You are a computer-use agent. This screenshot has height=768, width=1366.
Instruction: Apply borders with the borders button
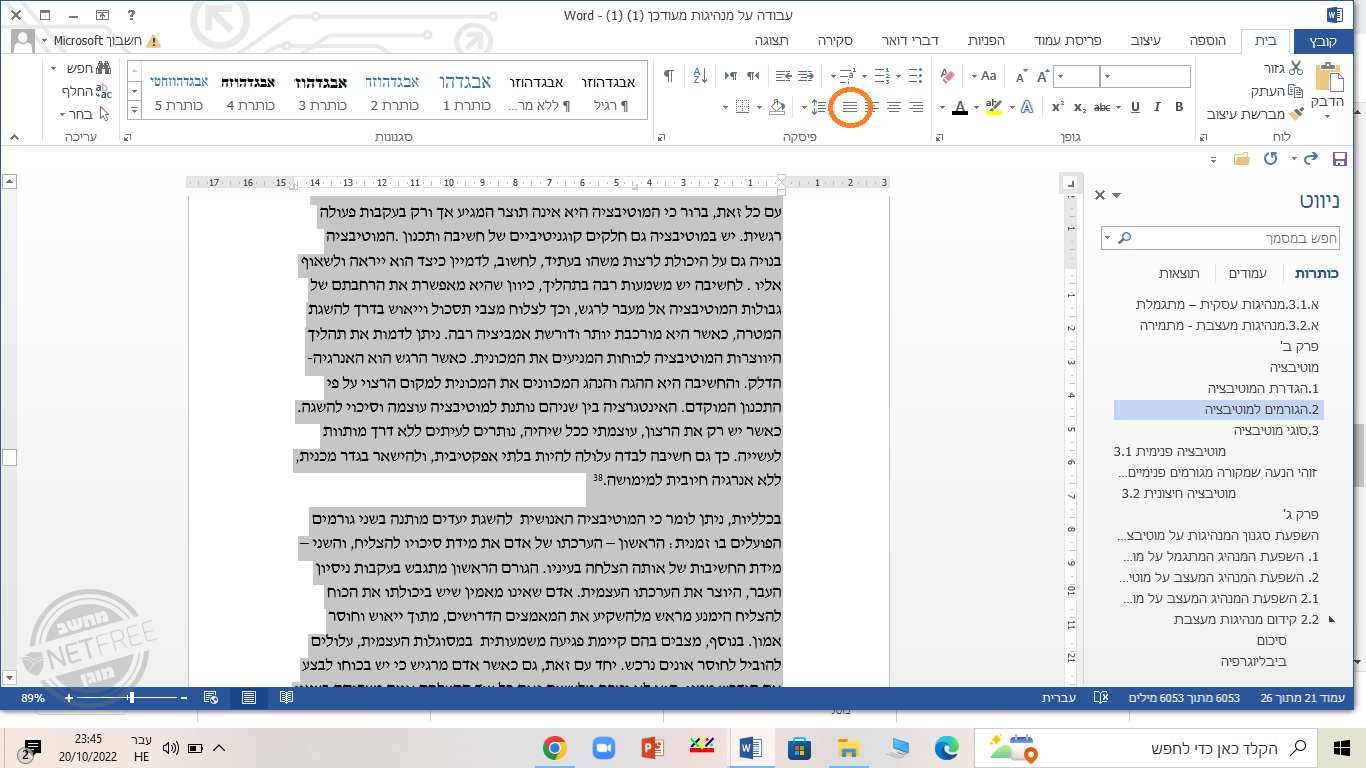[742, 108]
